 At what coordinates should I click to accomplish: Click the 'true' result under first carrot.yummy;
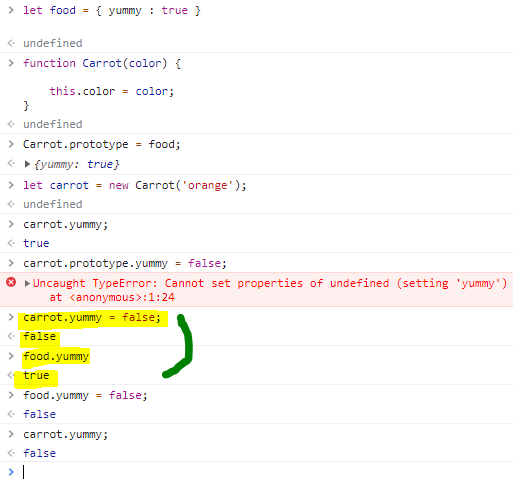coord(36,243)
